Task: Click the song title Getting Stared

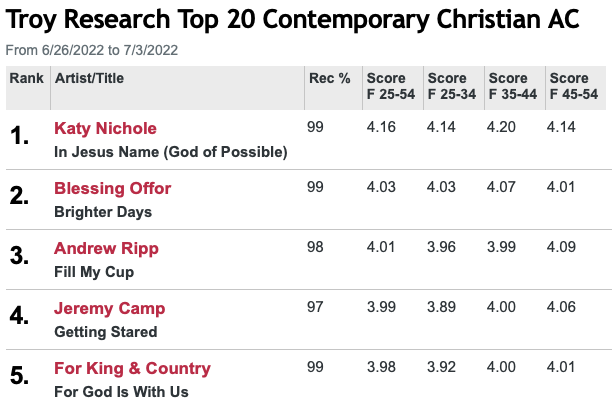Action: coord(105,332)
